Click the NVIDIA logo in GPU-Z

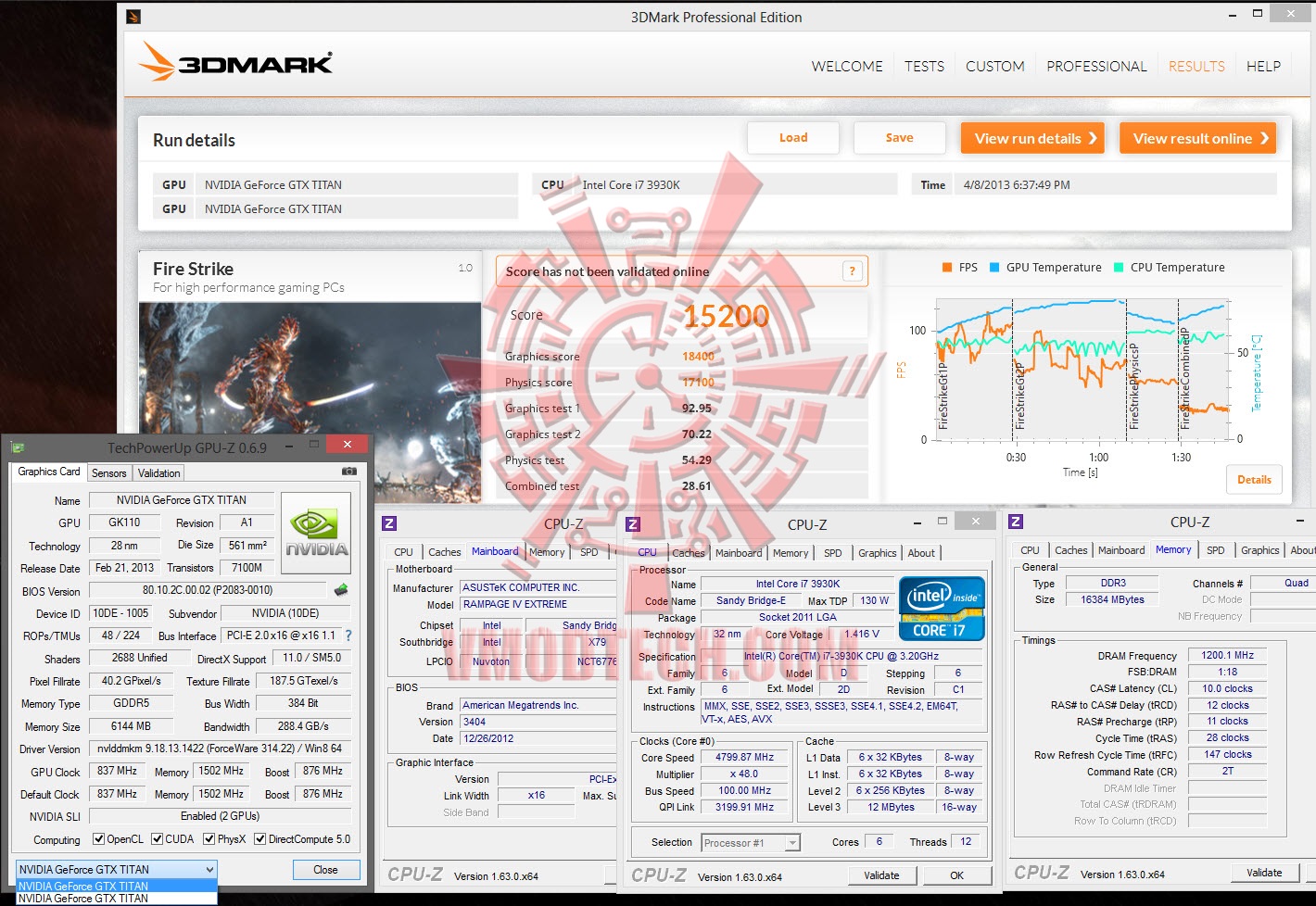316,533
